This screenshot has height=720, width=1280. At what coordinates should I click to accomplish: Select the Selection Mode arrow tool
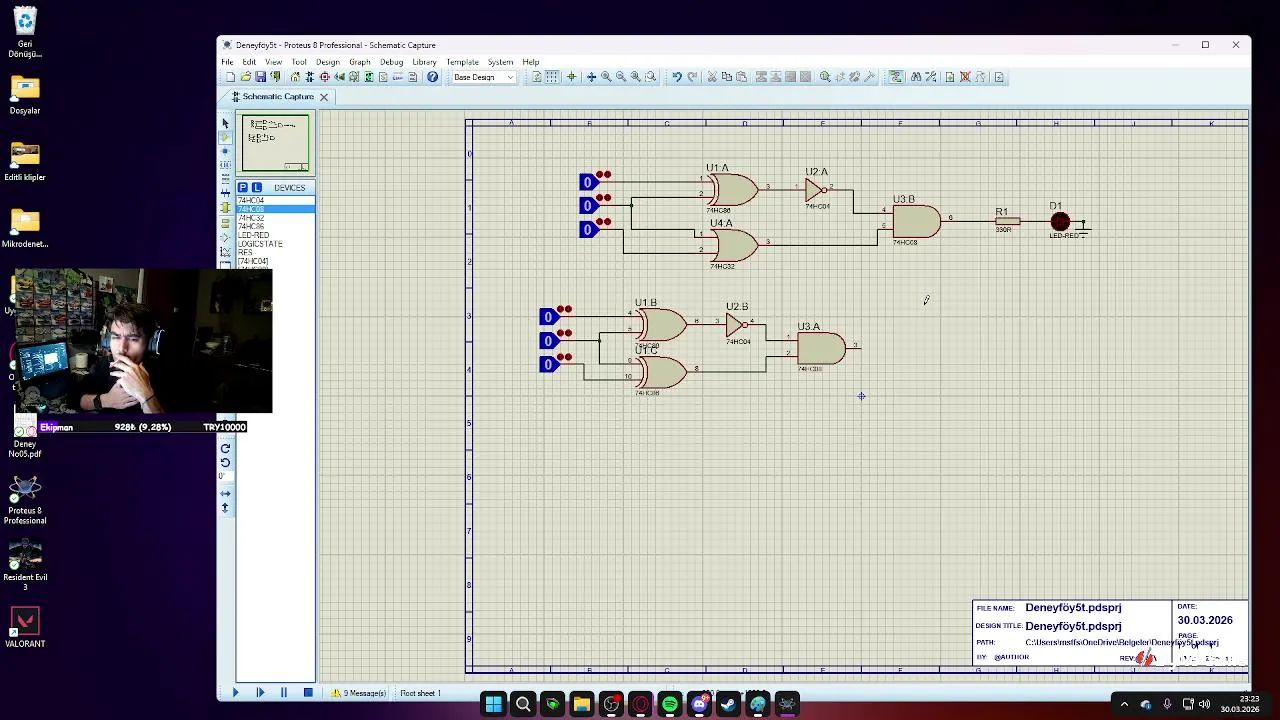[x=225, y=123]
